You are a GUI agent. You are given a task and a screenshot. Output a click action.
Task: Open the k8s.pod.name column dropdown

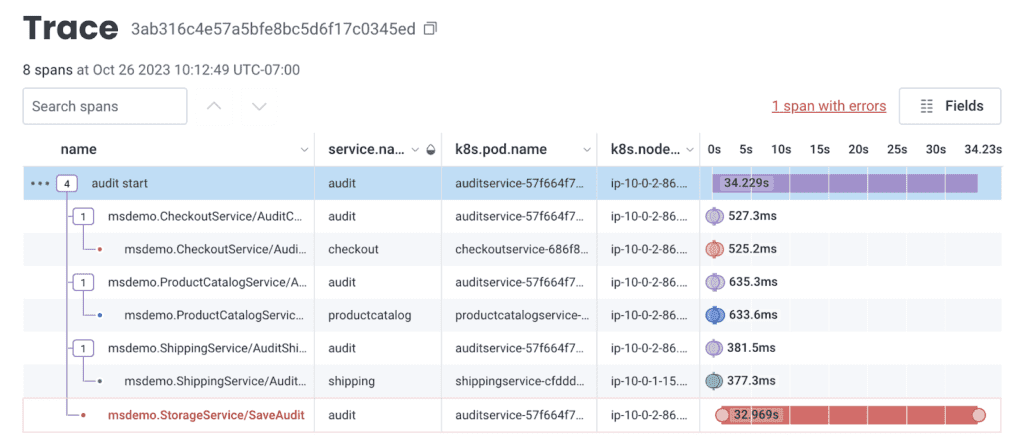coord(586,150)
